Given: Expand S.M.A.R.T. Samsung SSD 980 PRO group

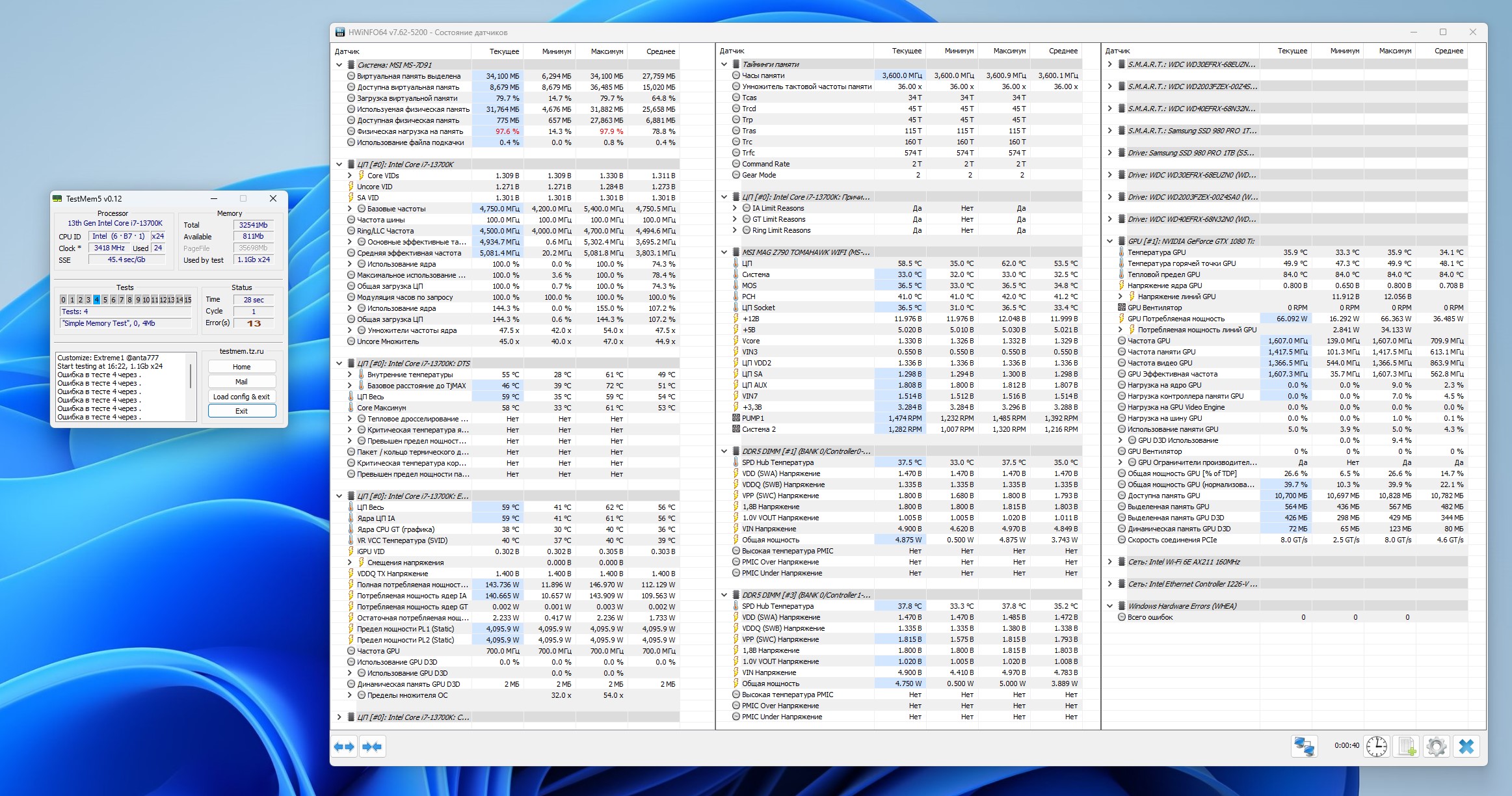Looking at the screenshot, I should (1110, 131).
